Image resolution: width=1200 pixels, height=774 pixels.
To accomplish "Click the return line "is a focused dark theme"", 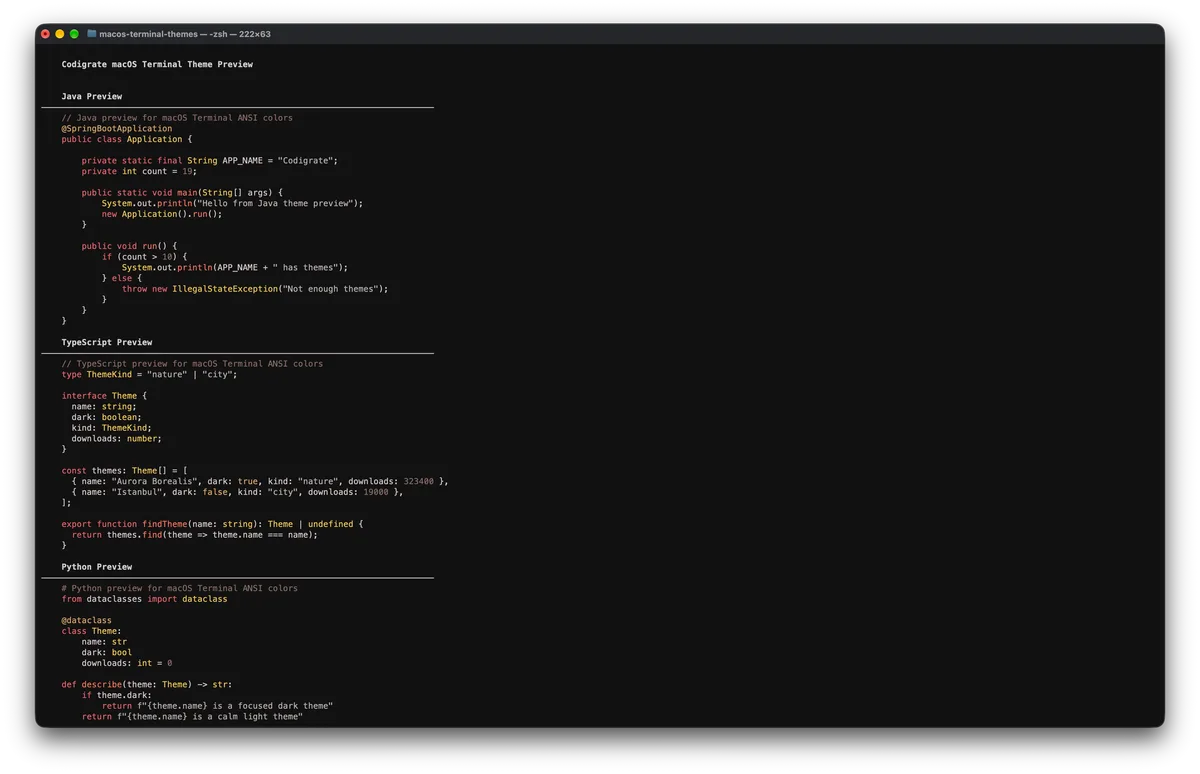I will coord(217,706).
